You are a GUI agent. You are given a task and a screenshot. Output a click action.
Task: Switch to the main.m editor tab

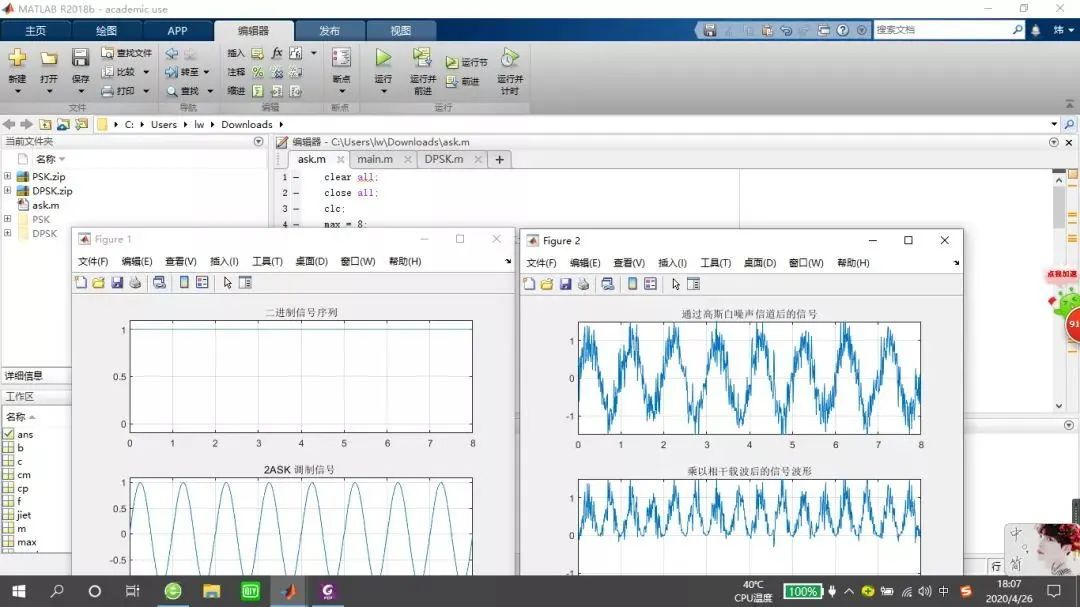pos(375,159)
